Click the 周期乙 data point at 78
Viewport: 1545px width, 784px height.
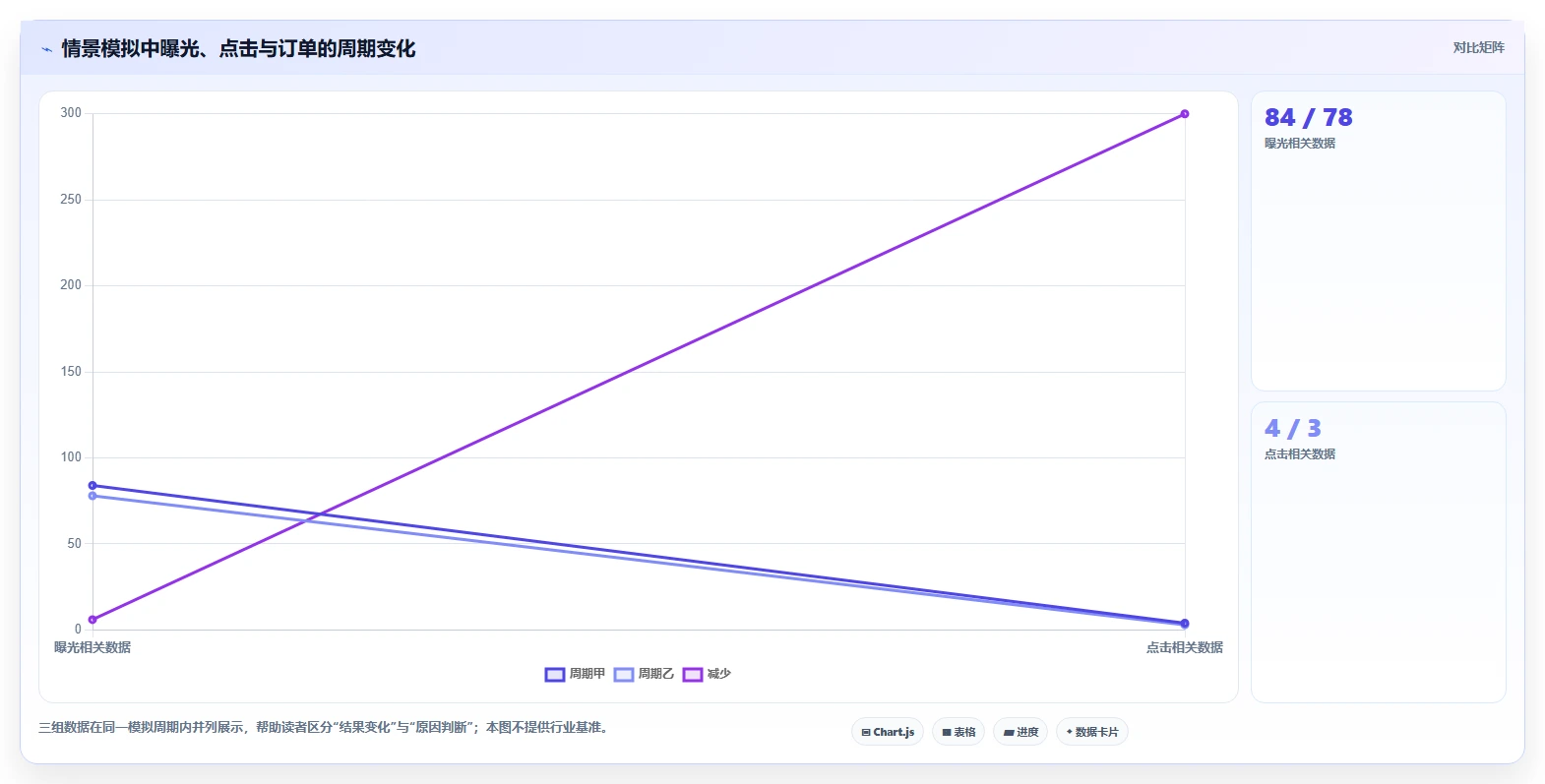click(x=93, y=496)
